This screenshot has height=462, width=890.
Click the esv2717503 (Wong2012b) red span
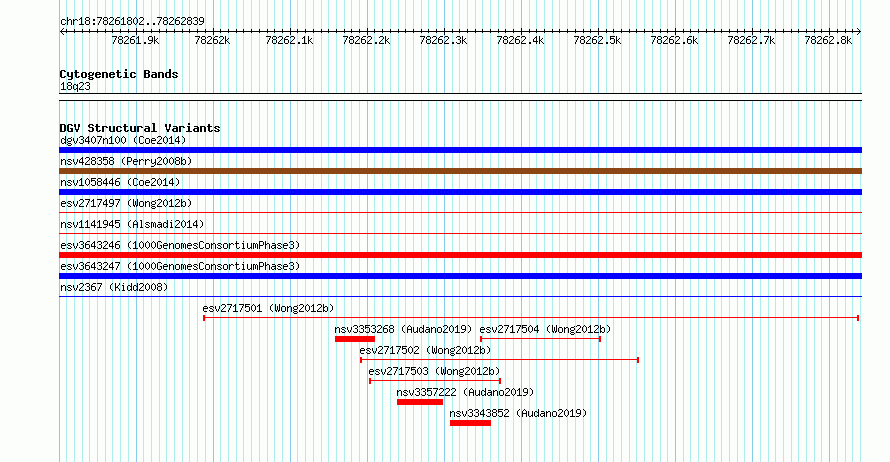tap(435, 381)
